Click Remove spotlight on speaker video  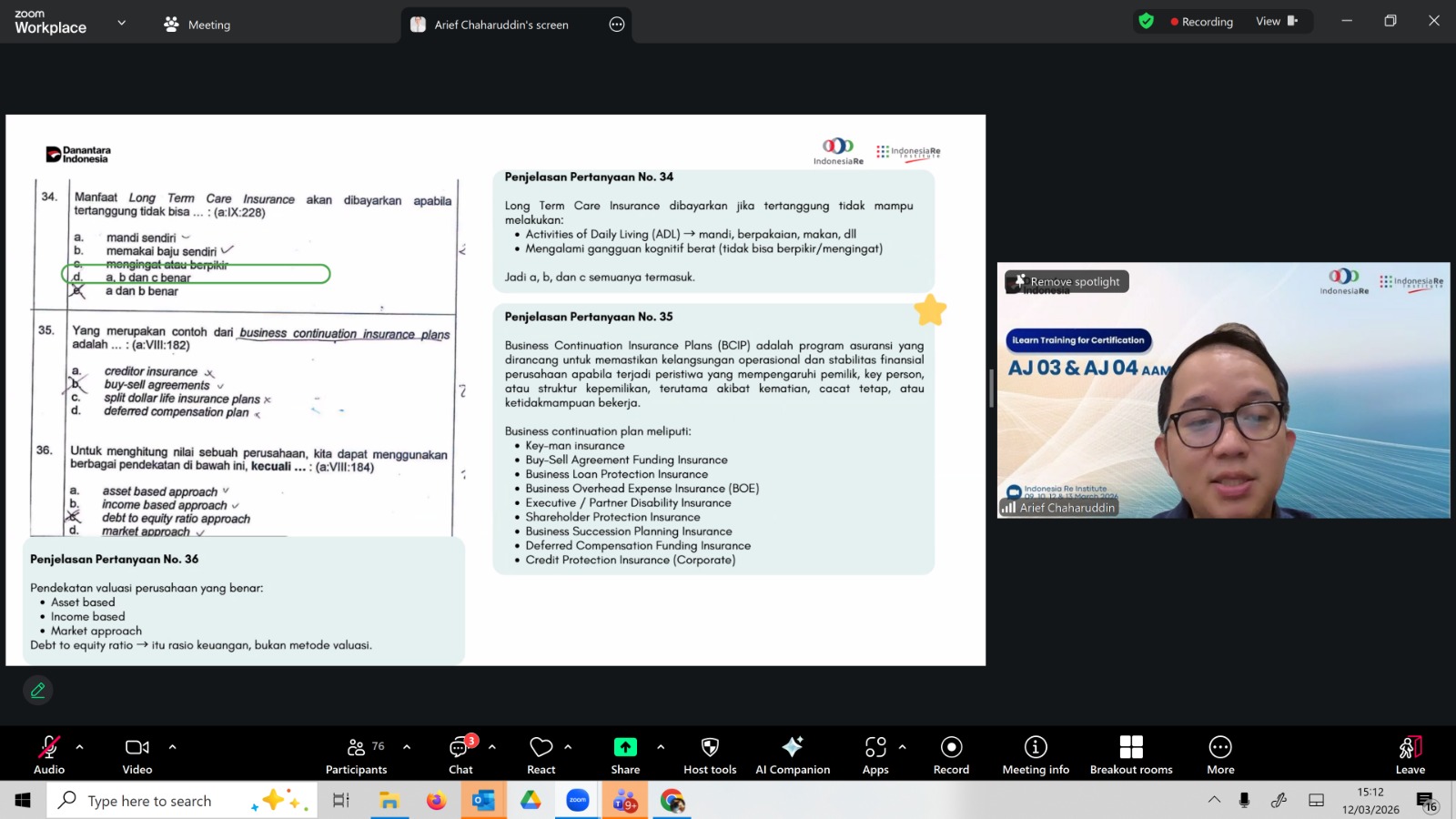click(x=1067, y=282)
